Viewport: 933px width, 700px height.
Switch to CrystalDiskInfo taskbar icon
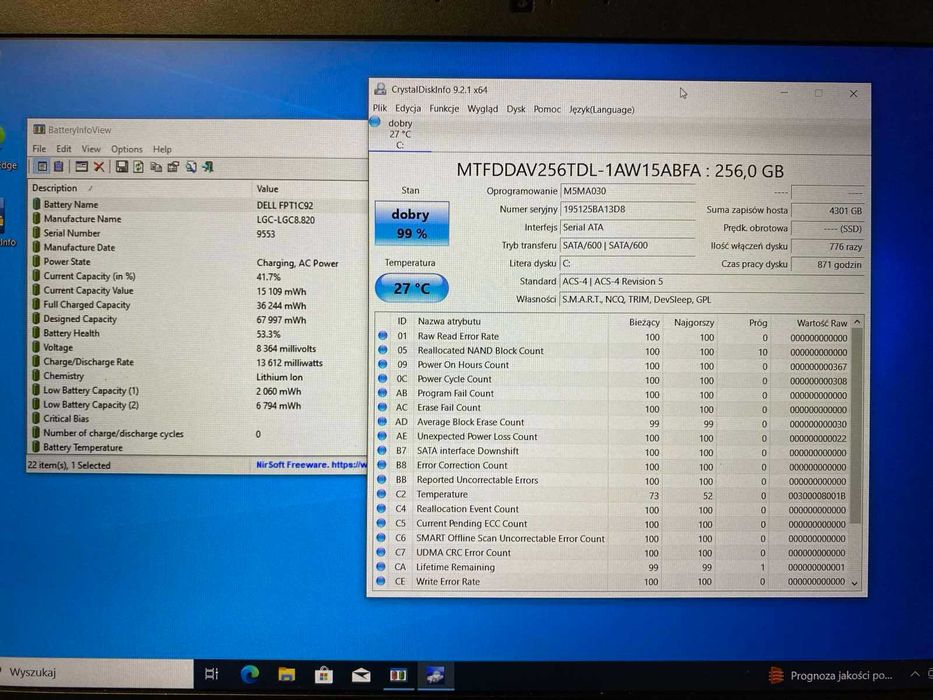pos(435,675)
